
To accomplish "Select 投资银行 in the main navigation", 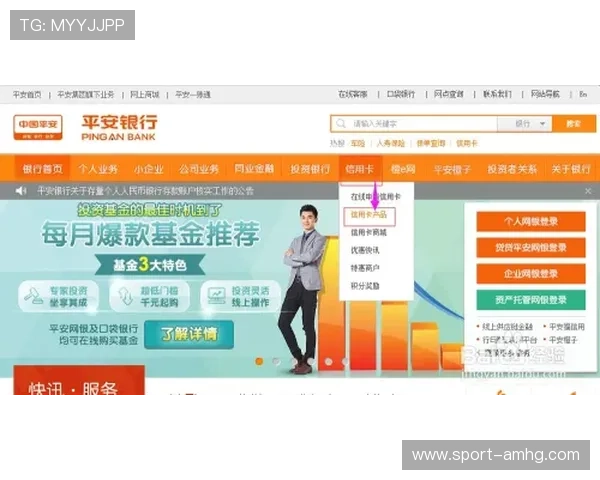I will pos(310,169).
